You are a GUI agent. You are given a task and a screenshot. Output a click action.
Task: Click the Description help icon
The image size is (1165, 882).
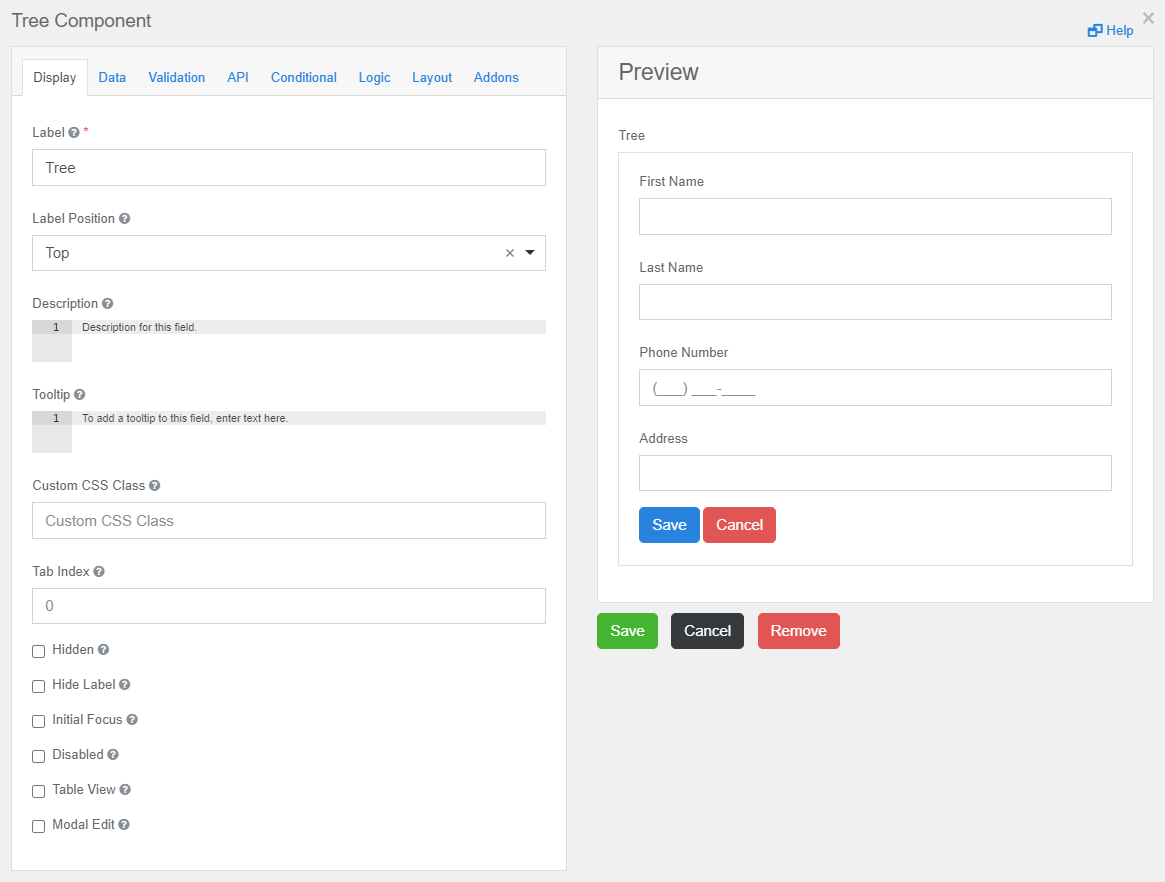click(x=108, y=303)
